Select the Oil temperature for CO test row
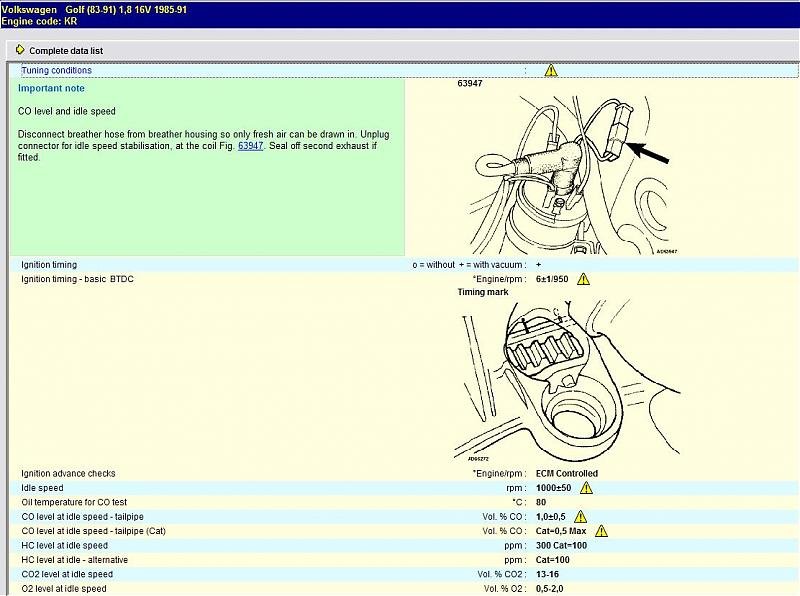This screenshot has width=800, height=596. click(x=74, y=502)
